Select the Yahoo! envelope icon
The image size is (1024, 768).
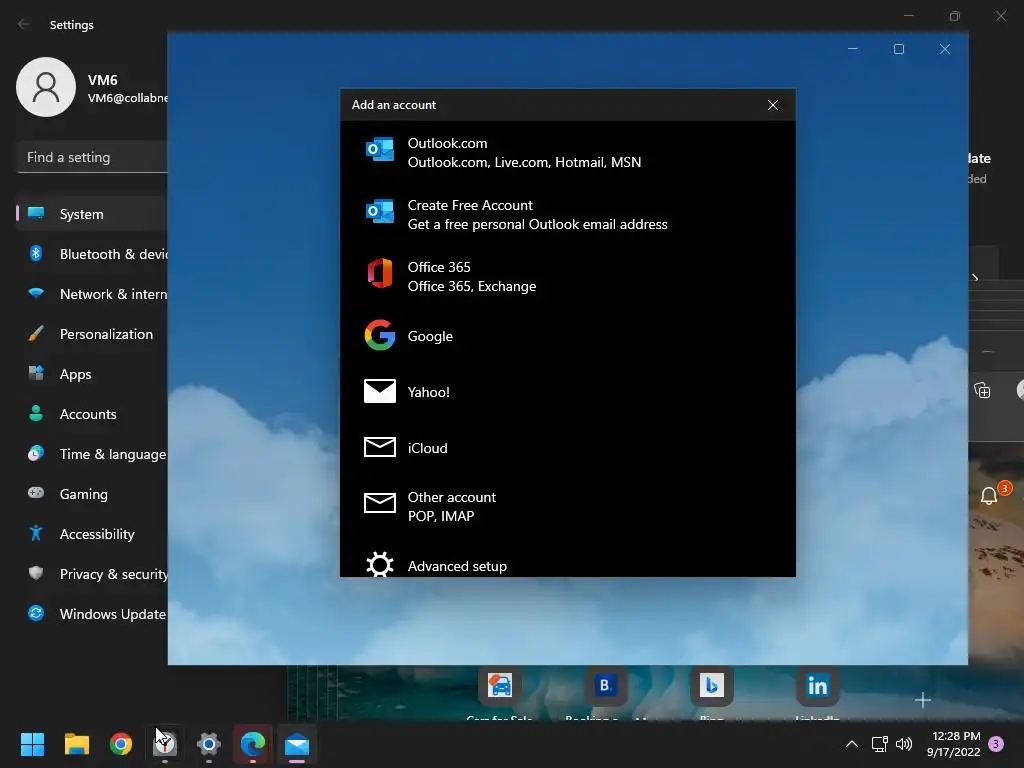point(379,391)
